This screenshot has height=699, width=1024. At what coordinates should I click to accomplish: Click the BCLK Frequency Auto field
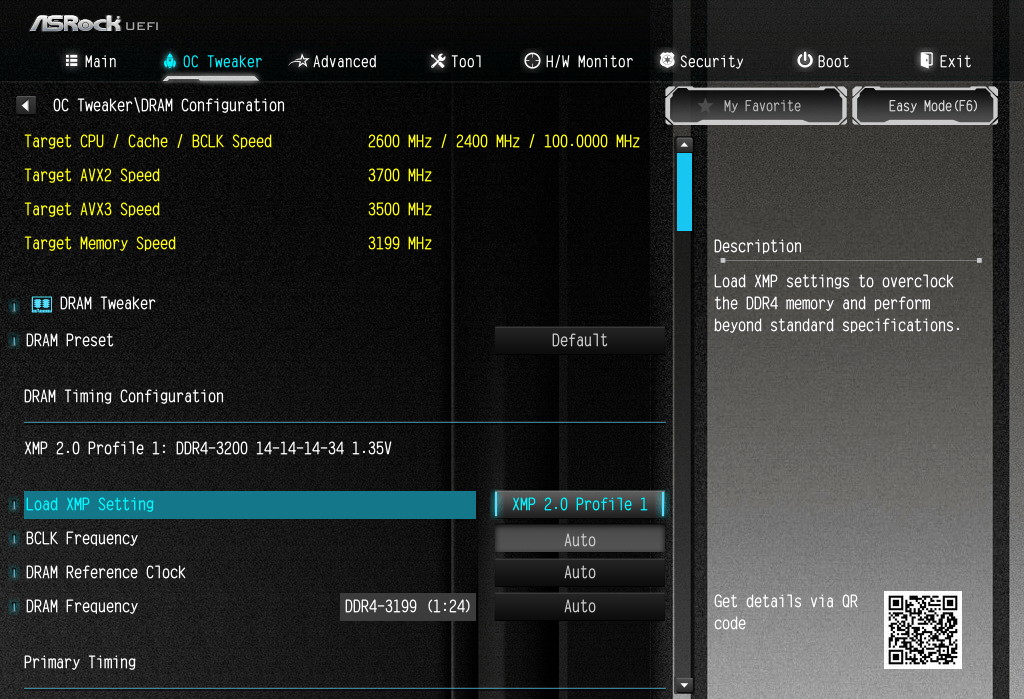579,540
